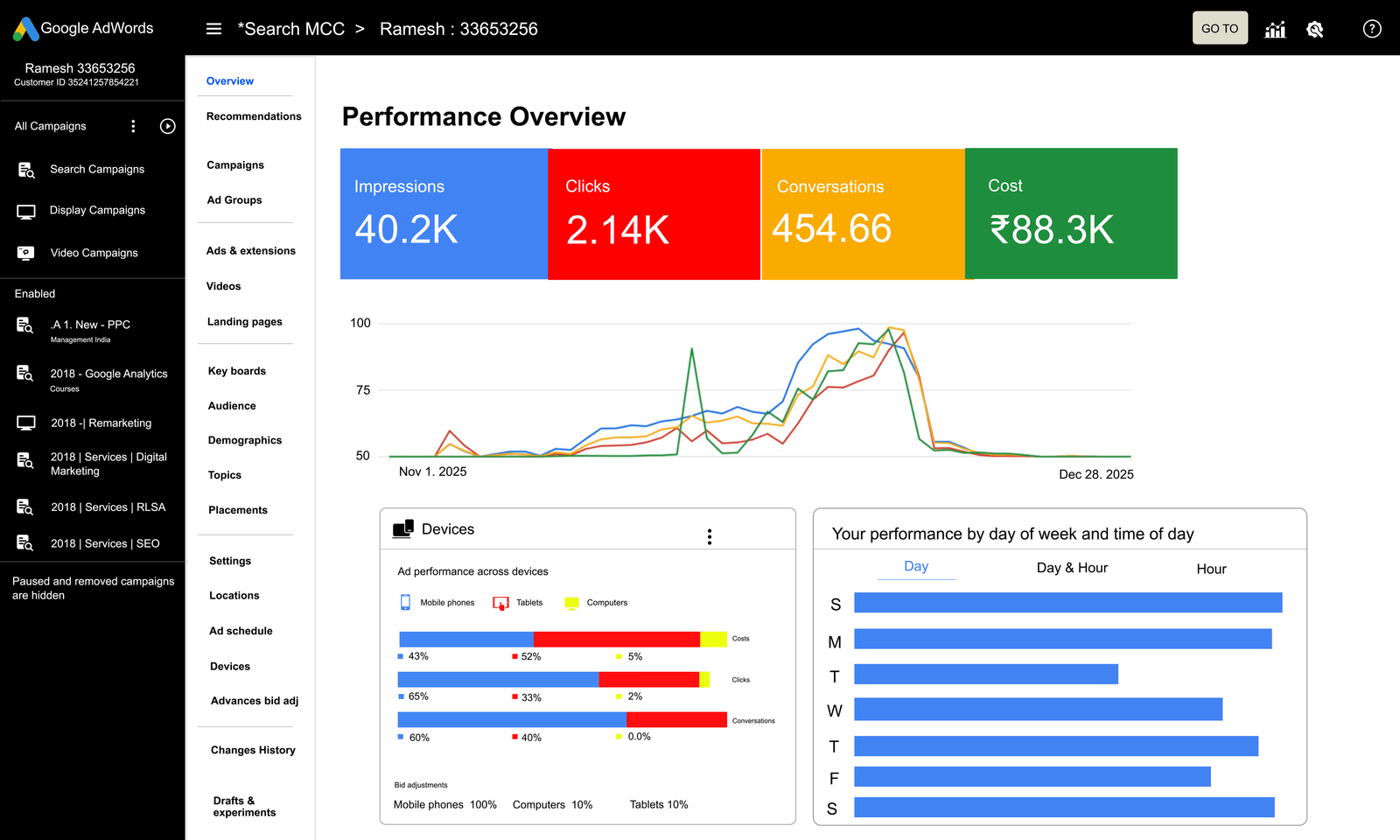Image resolution: width=1400 pixels, height=840 pixels.
Task: Select the Day tab in performance card
Action: pos(916,566)
